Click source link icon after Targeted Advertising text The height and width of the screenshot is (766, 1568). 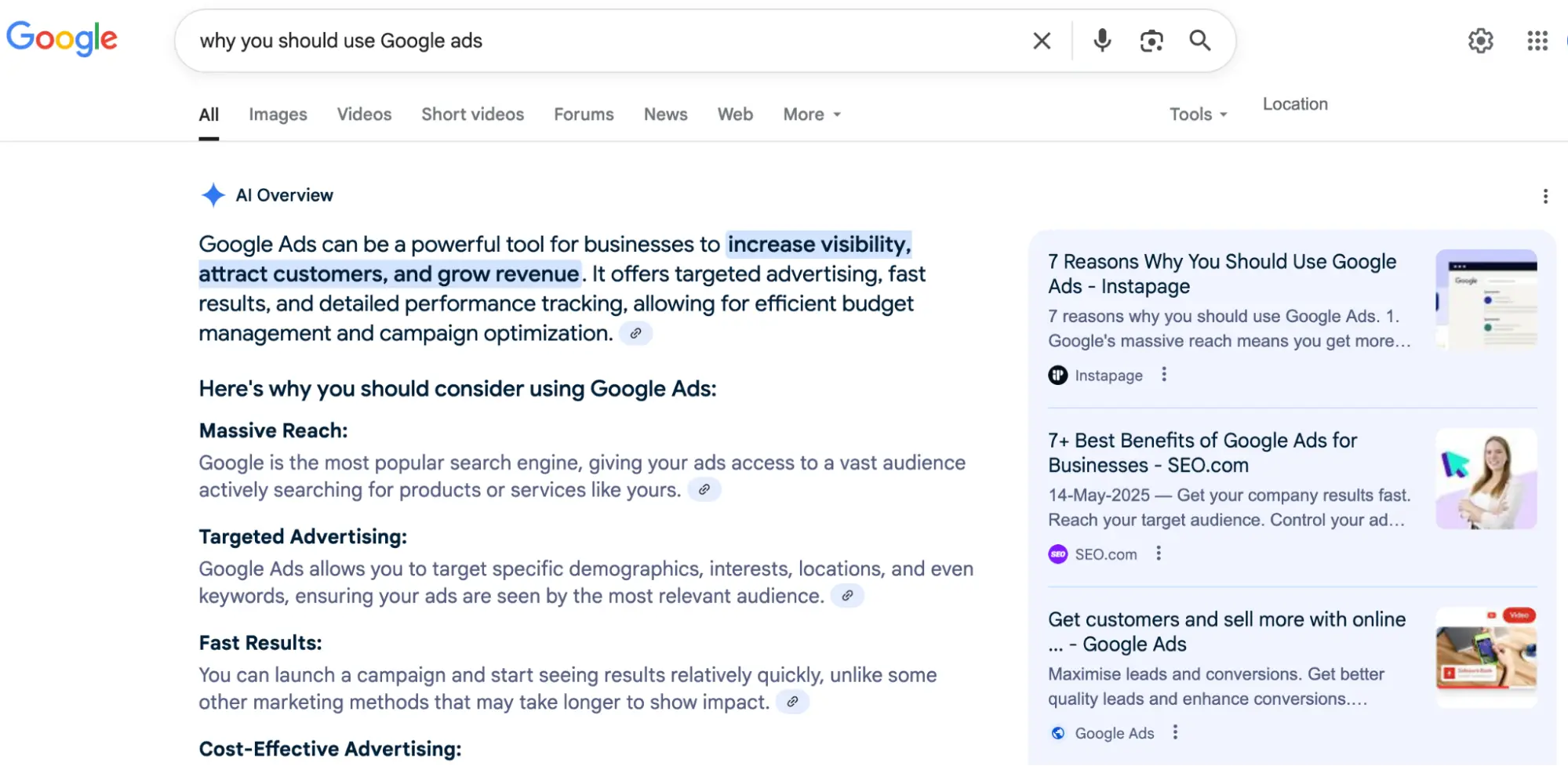tap(847, 596)
